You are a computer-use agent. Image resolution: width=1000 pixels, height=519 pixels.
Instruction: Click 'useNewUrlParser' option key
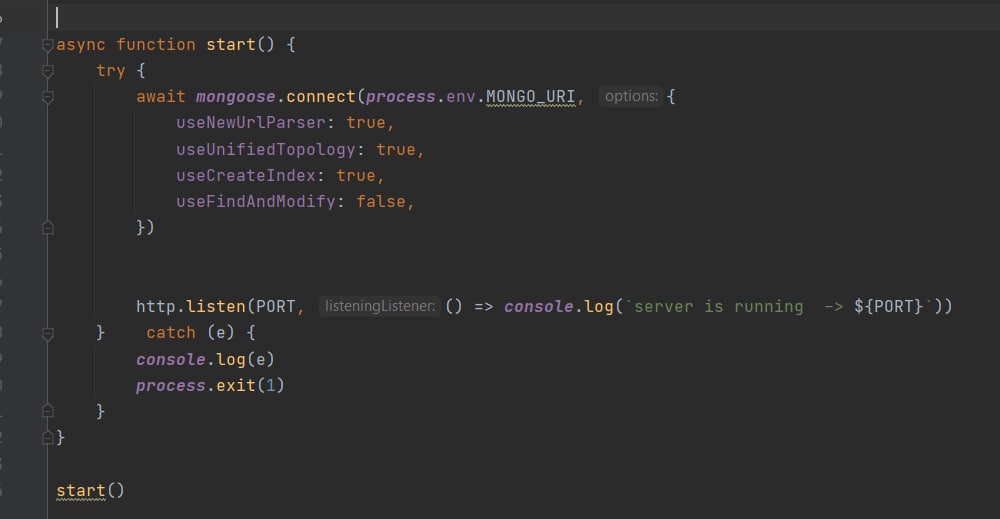251,122
